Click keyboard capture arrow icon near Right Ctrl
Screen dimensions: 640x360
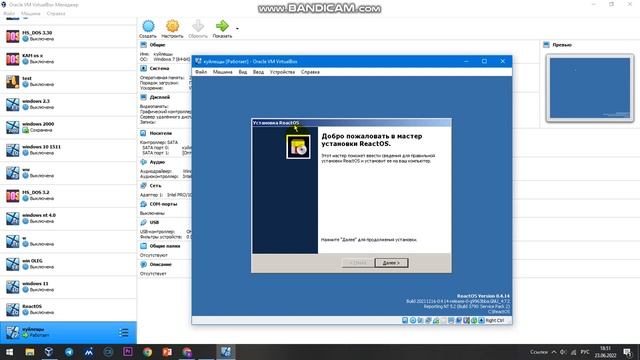482,320
